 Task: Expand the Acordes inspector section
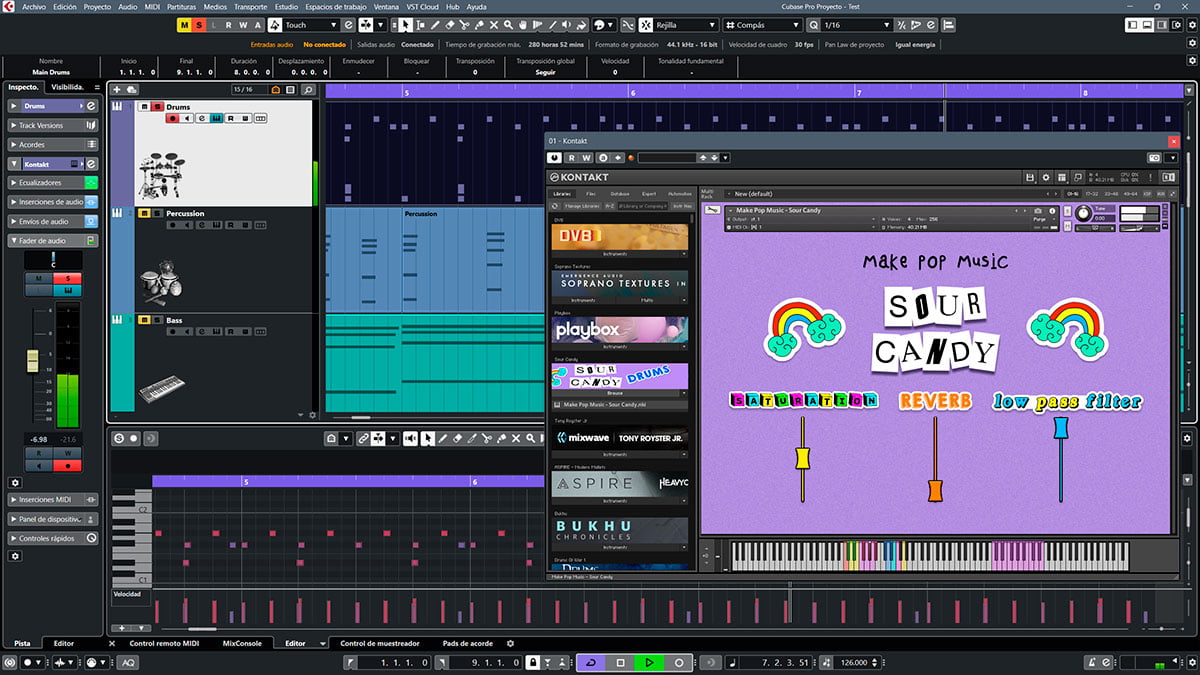(54, 144)
